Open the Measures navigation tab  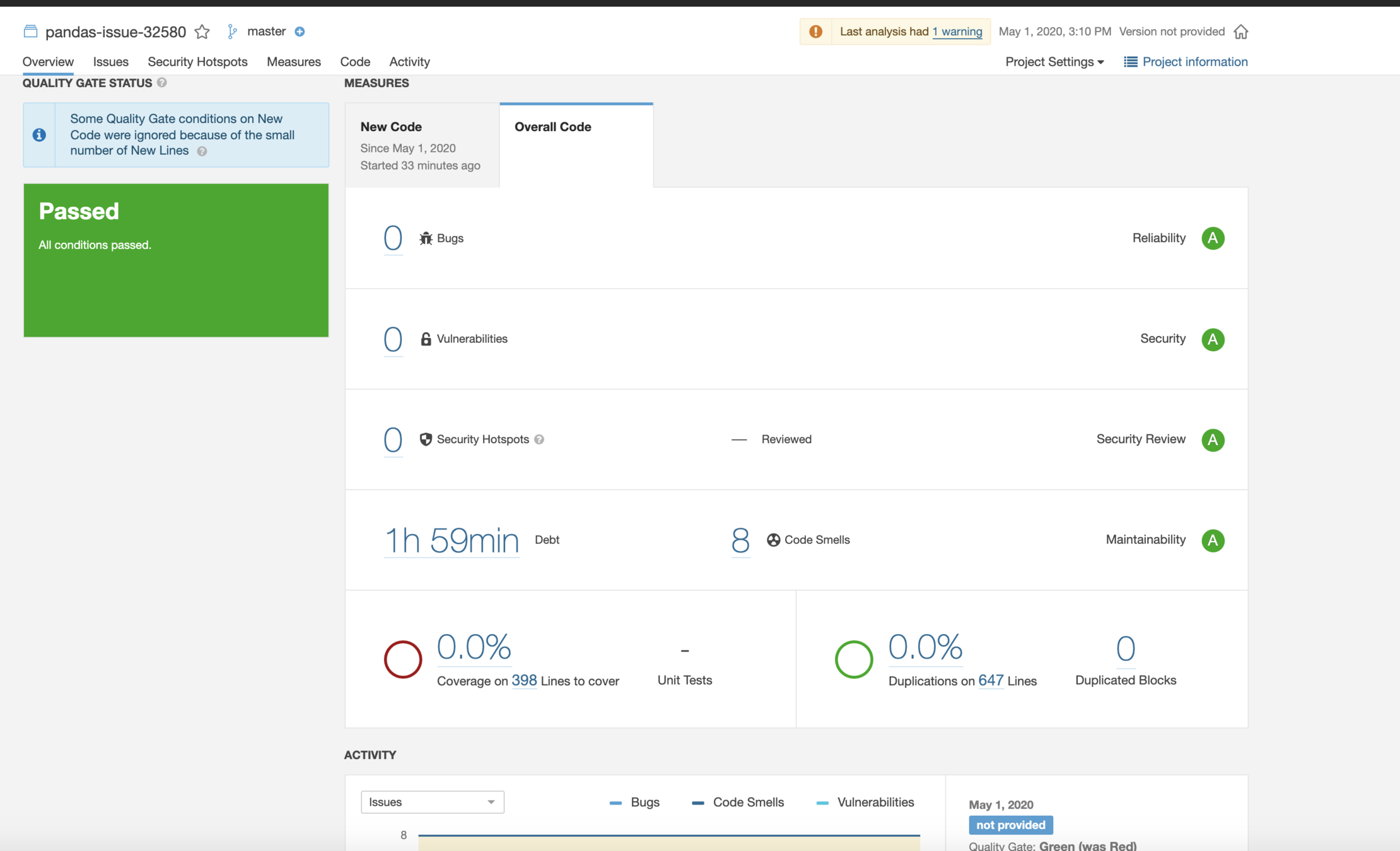[x=293, y=62]
